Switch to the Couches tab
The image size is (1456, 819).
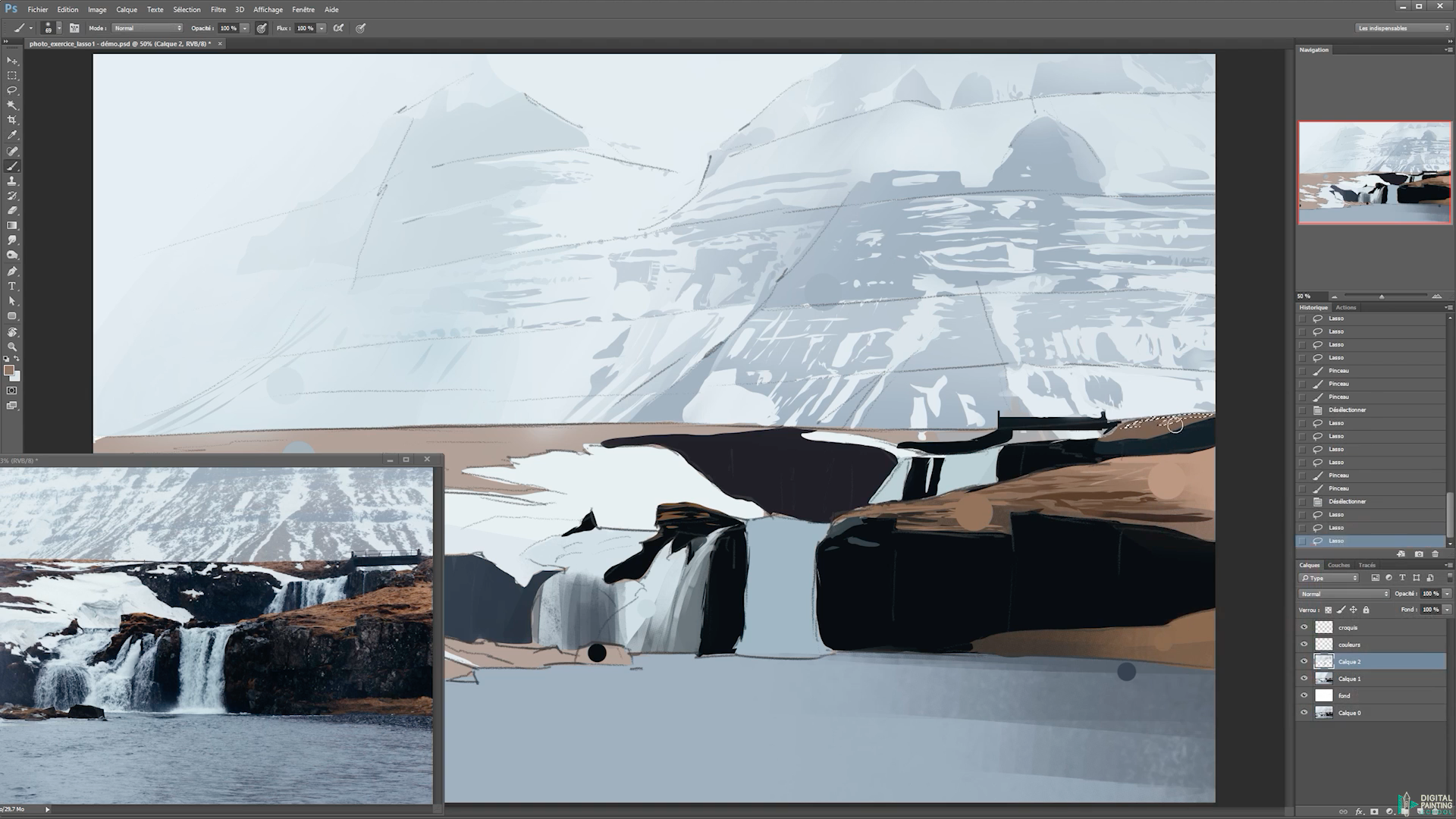pyautogui.click(x=1338, y=565)
